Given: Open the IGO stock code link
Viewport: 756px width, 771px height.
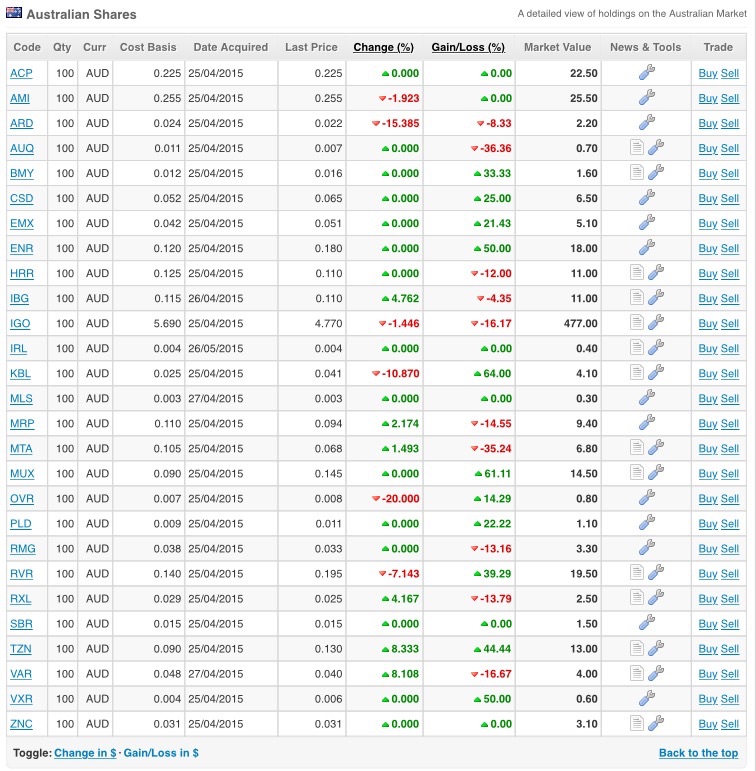Looking at the screenshot, I should click(x=20, y=324).
